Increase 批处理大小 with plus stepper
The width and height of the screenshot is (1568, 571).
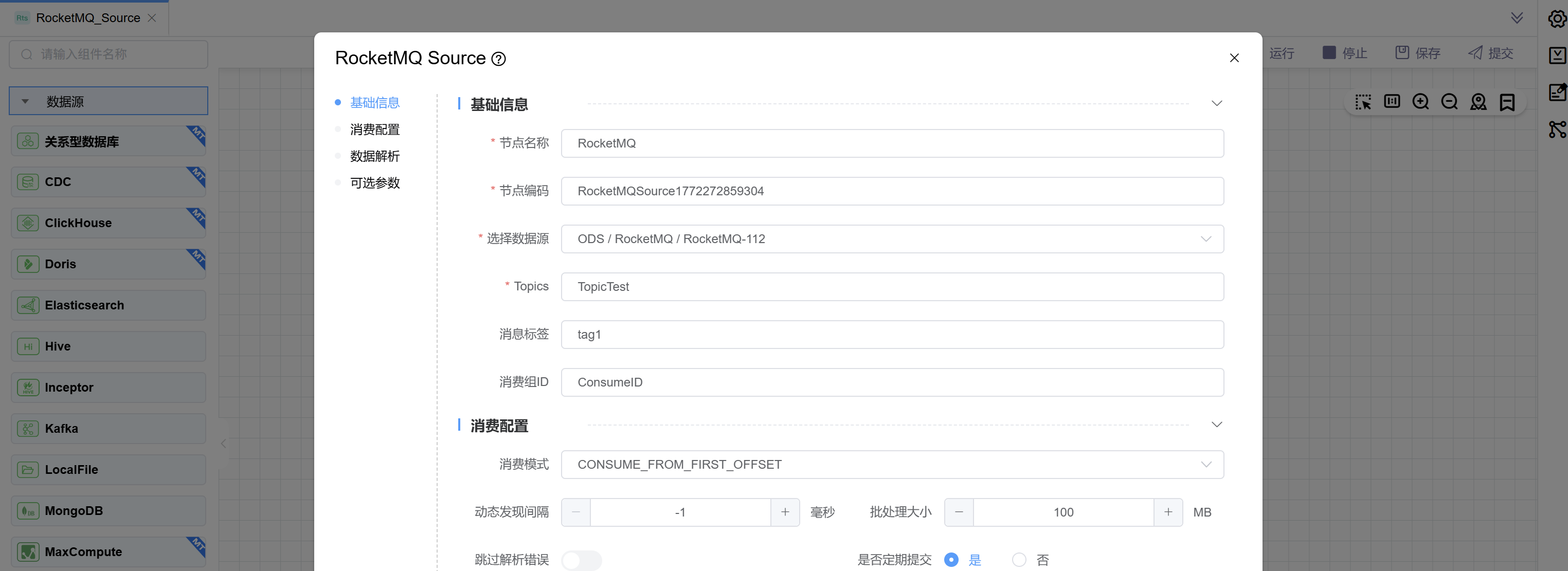coord(1167,512)
